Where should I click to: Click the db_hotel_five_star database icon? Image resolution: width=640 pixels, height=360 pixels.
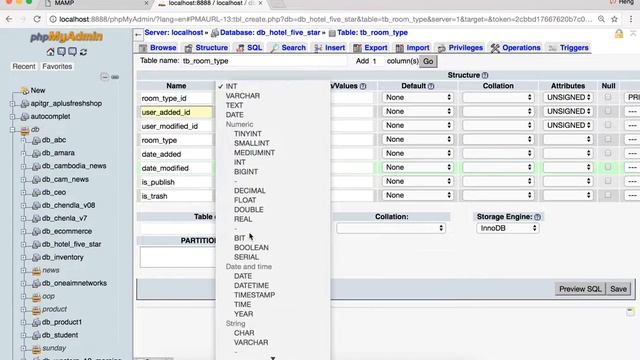(x=36, y=244)
